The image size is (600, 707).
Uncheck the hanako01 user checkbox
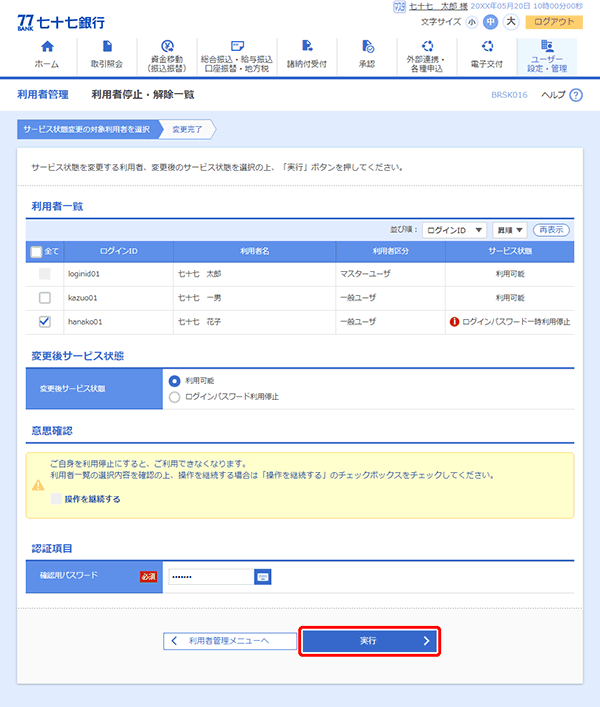[x=44, y=322]
